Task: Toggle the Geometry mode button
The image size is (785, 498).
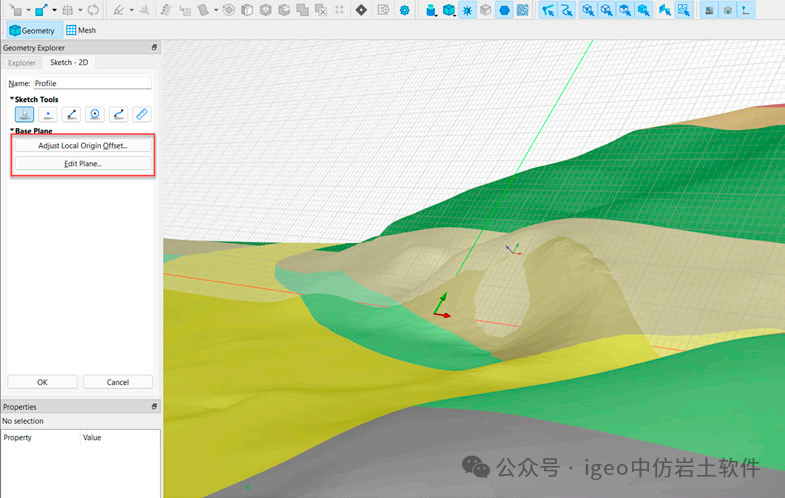Action: point(32,31)
